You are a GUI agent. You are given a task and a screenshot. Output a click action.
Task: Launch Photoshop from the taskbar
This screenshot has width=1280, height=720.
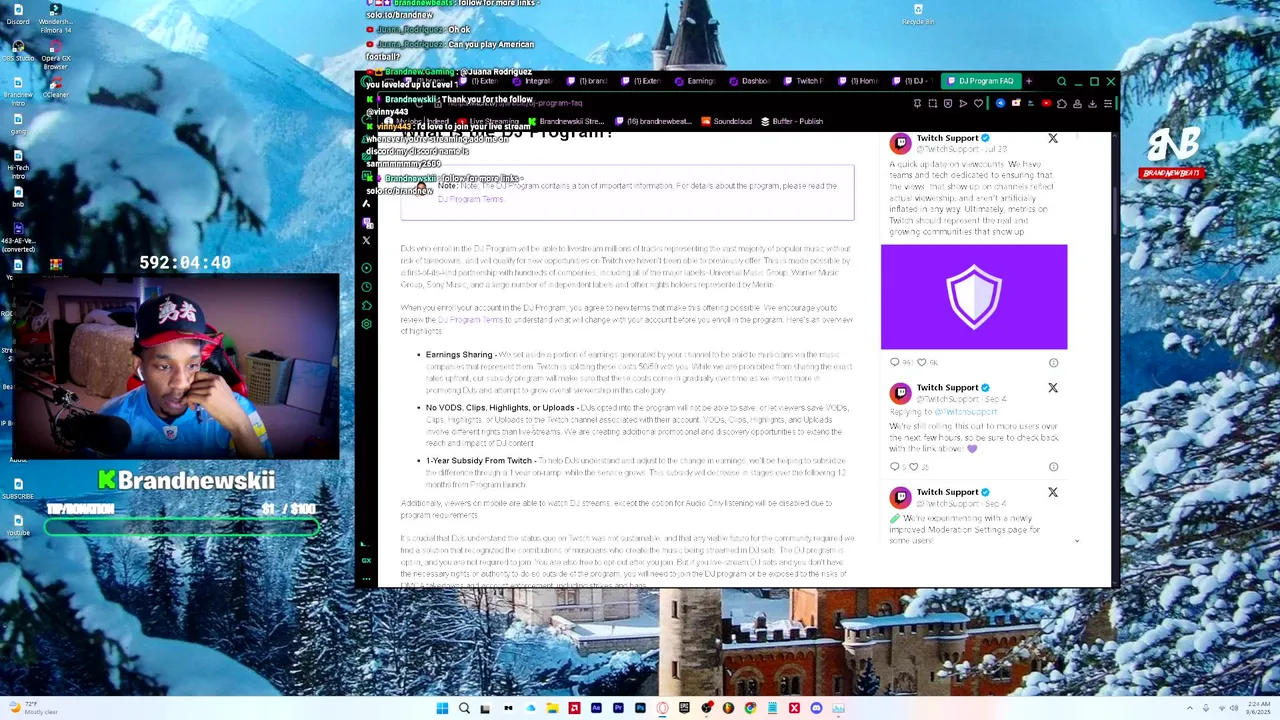[640, 708]
